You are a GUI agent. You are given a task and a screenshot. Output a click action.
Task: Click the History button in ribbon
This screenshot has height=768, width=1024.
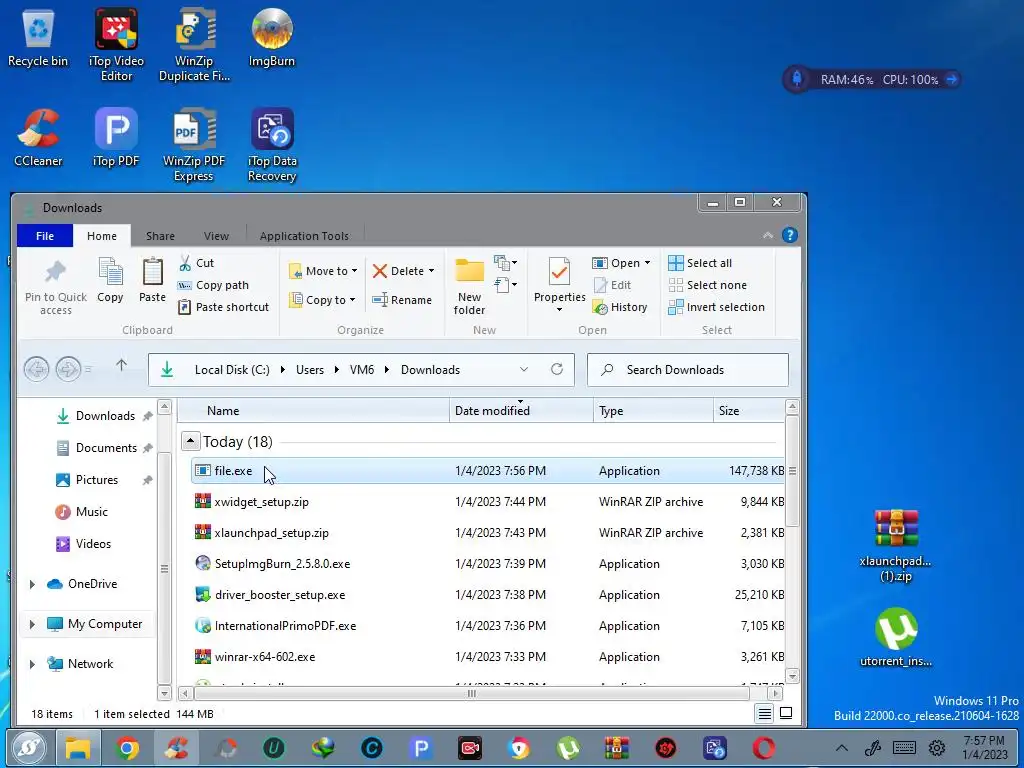coord(620,307)
